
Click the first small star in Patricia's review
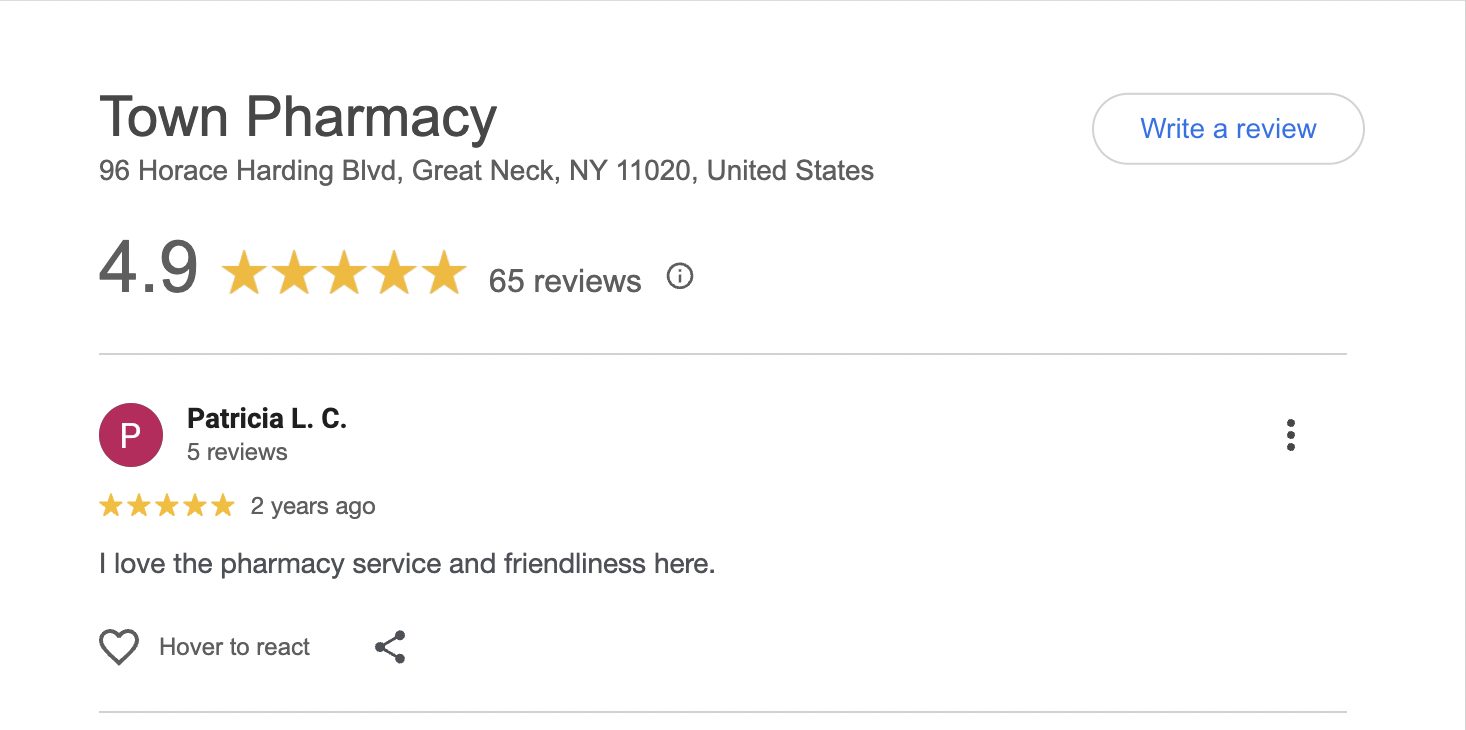[x=110, y=506]
